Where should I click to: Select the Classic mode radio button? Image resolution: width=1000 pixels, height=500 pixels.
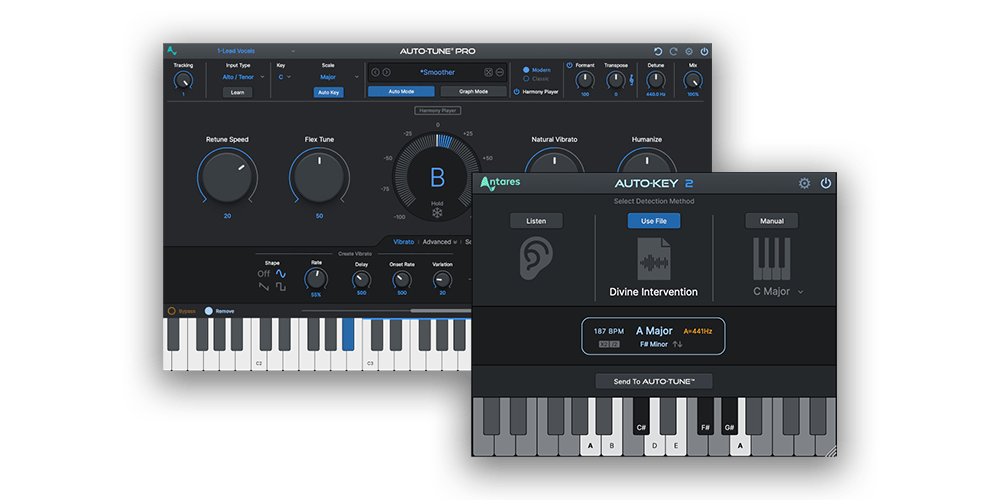point(527,78)
